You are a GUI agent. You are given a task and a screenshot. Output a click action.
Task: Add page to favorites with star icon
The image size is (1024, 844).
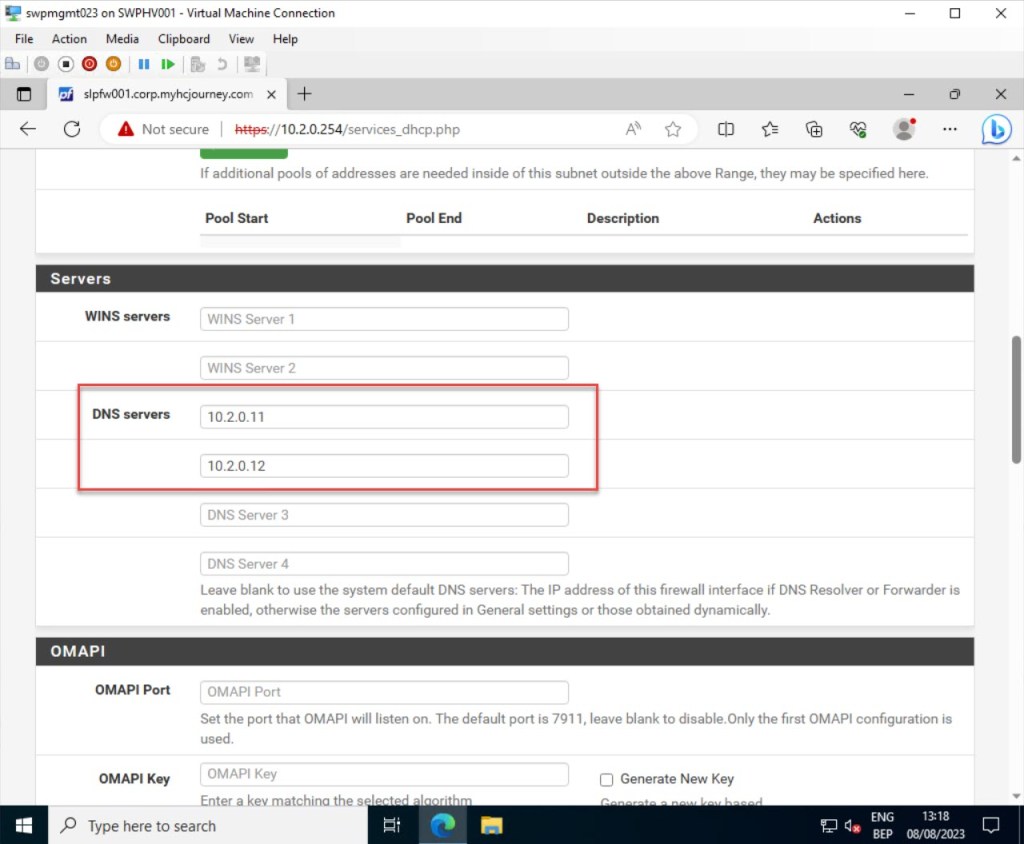click(673, 129)
